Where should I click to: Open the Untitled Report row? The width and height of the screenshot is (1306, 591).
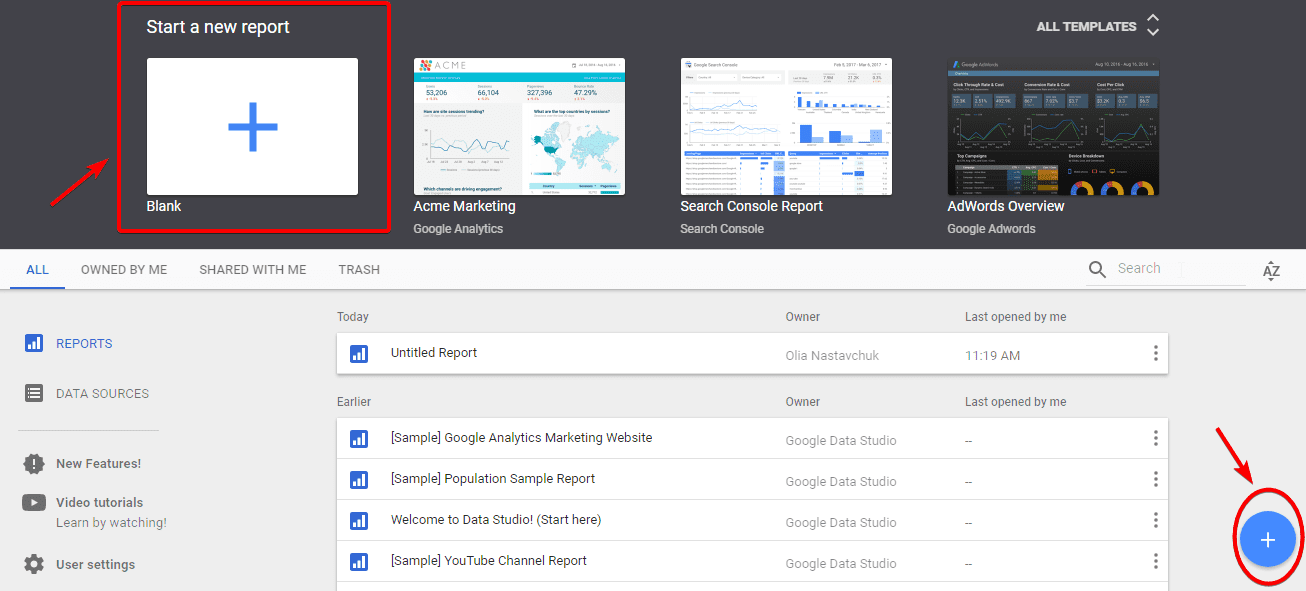coord(752,353)
